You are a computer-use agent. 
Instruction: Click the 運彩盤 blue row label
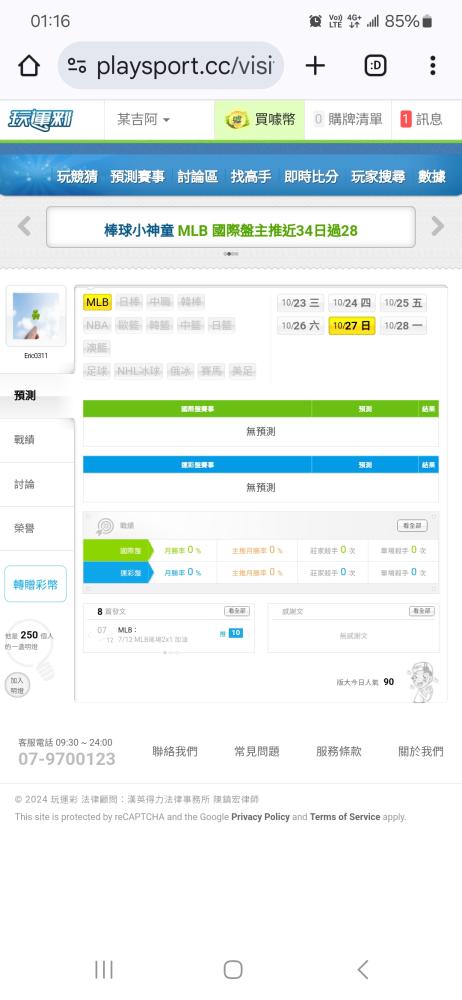click(x=119, y=572)
